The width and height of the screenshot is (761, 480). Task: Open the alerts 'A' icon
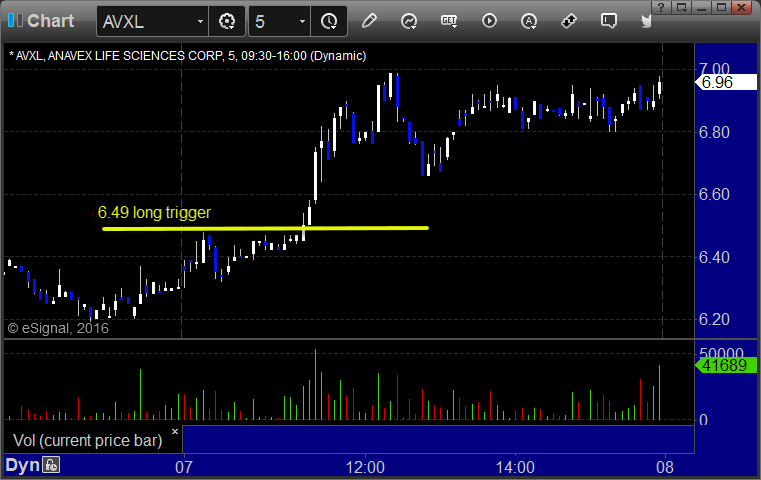[x=529, y=21]
